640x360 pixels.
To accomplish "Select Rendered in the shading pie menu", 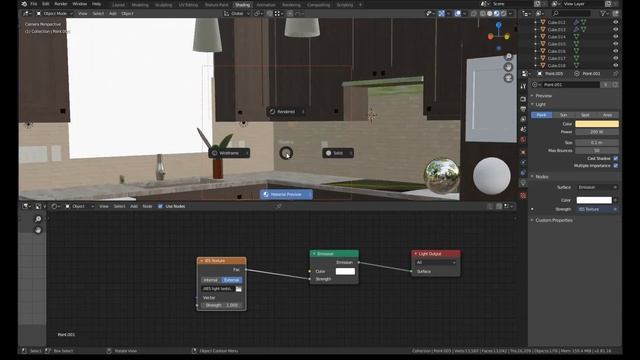I will 286,111.
